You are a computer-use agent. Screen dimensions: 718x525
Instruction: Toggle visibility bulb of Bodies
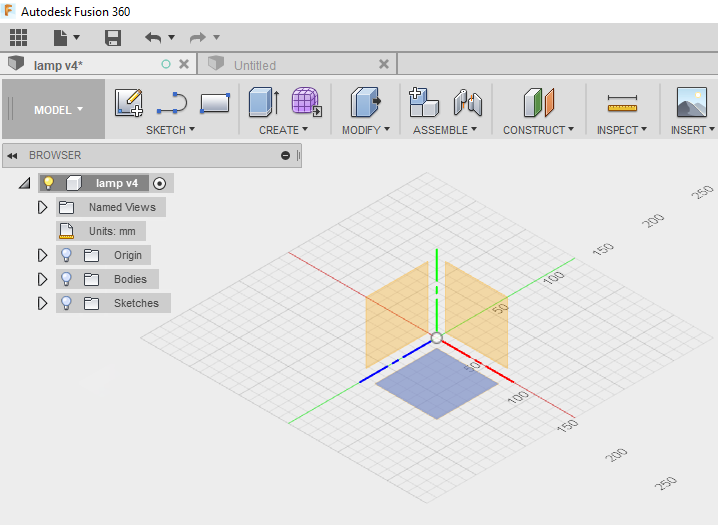(x=66, y=279)
